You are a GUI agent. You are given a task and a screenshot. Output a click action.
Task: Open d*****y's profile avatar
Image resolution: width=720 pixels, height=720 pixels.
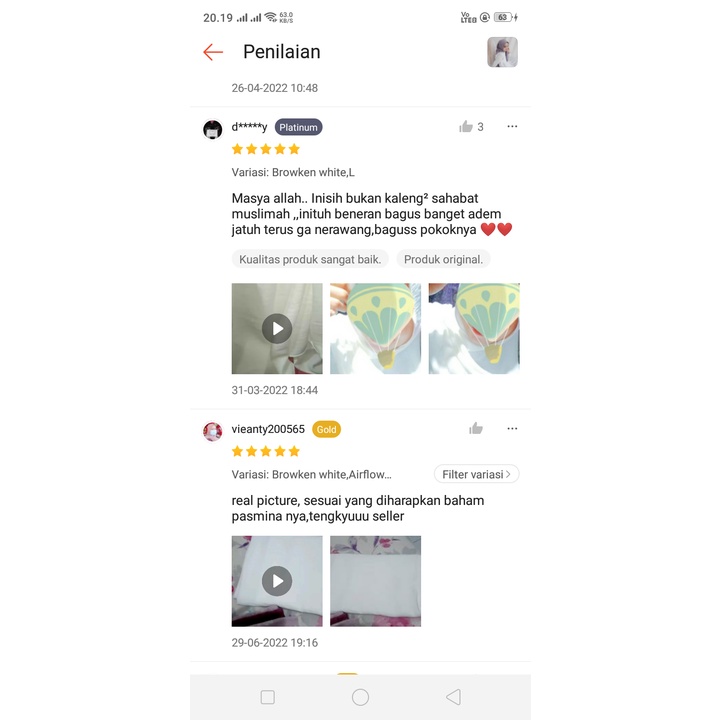213,129
